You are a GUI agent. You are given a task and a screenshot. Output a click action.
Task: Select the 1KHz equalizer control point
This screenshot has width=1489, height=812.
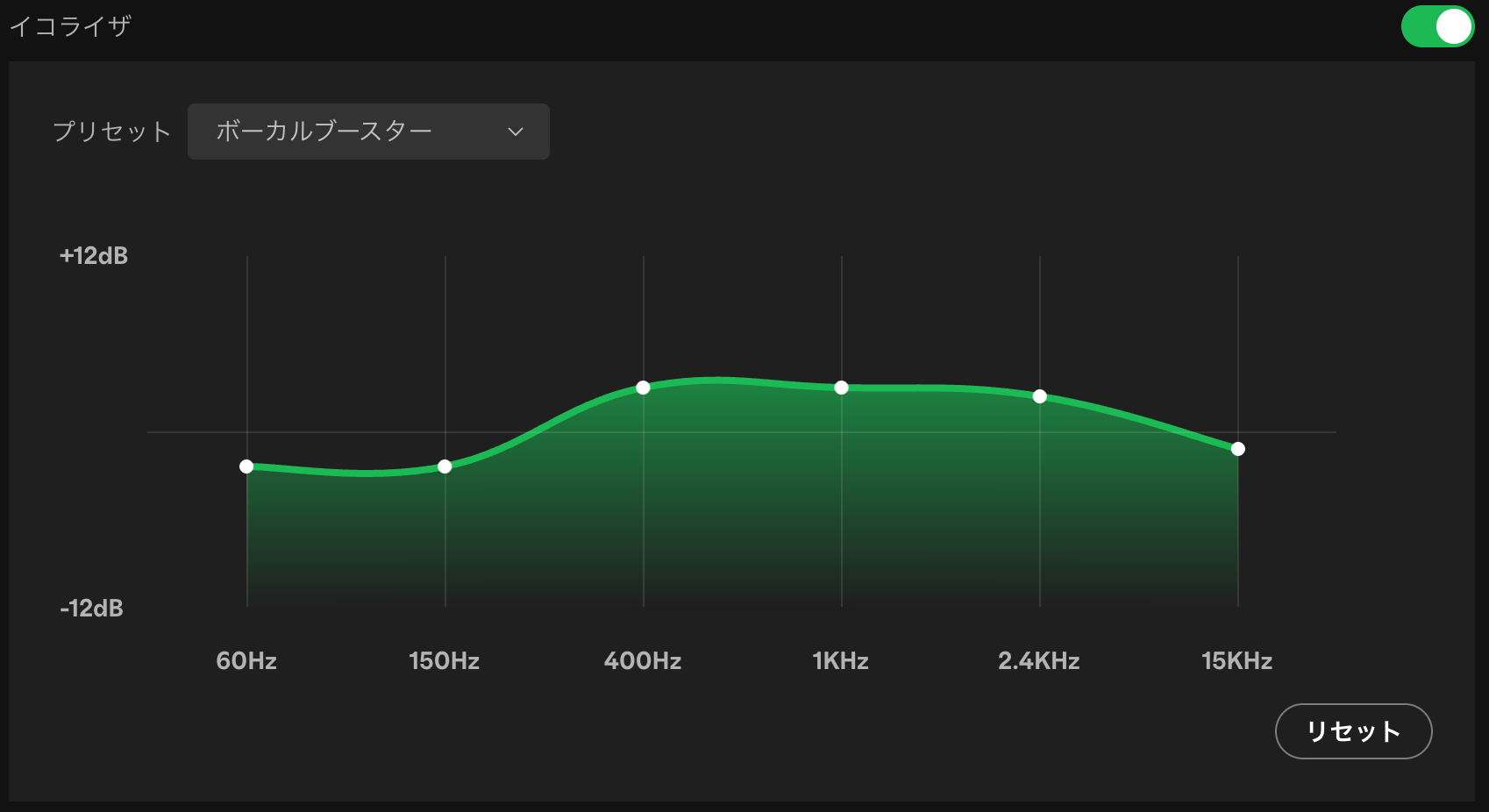[841, 388]
